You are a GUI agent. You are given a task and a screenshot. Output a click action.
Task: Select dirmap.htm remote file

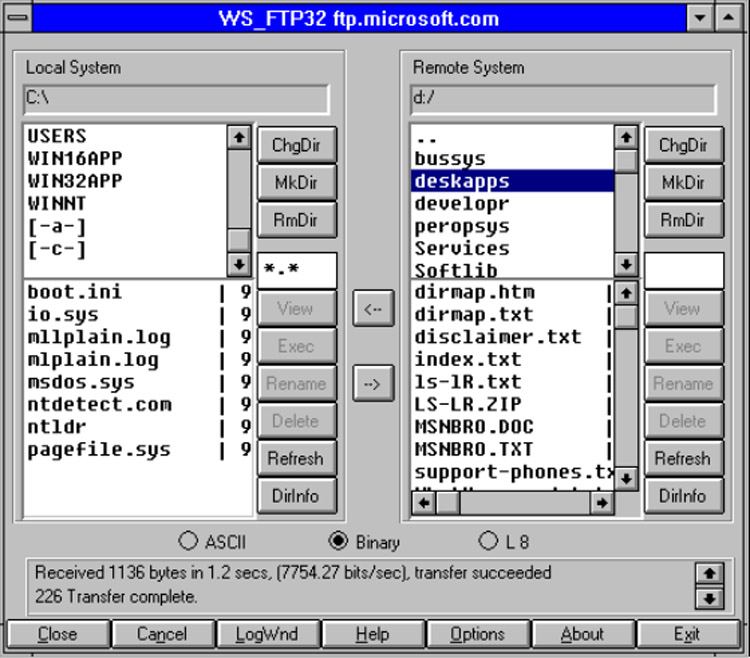[x=512, y=292]
